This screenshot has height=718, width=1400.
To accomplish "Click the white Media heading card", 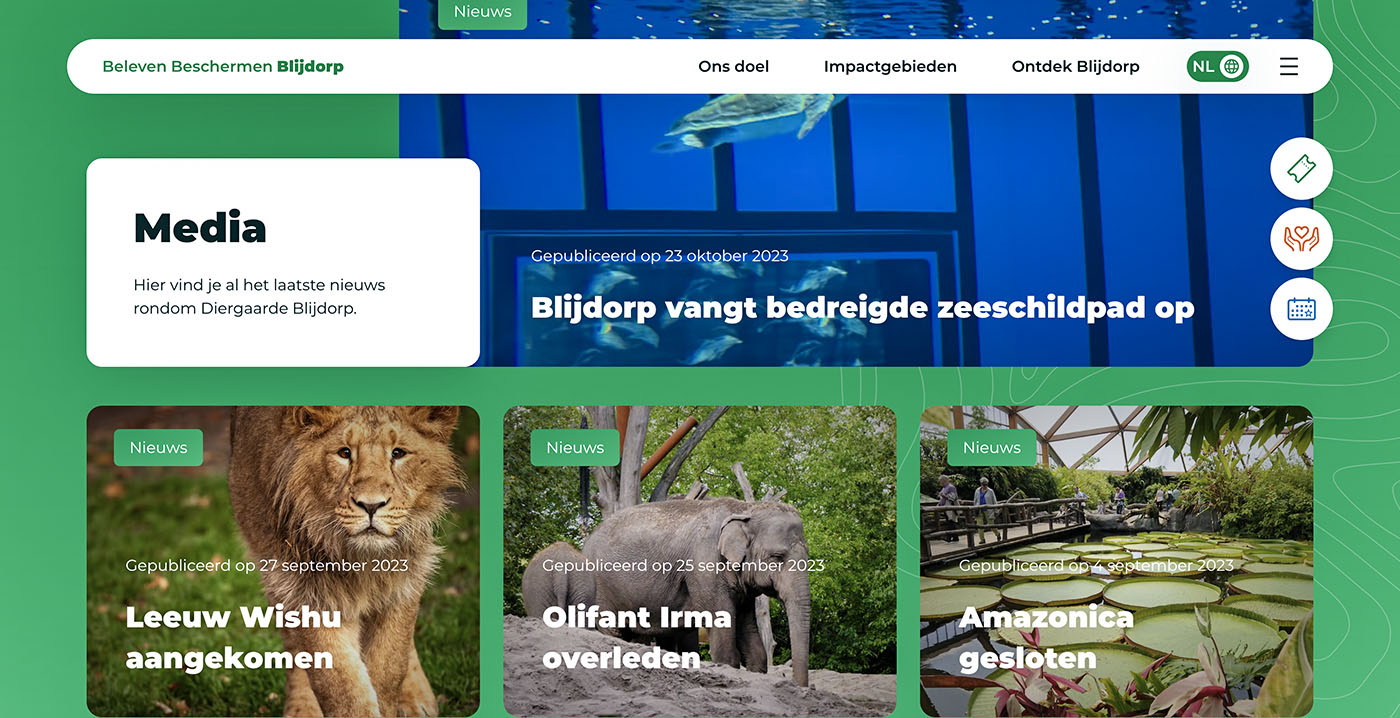I will point(283,262).
